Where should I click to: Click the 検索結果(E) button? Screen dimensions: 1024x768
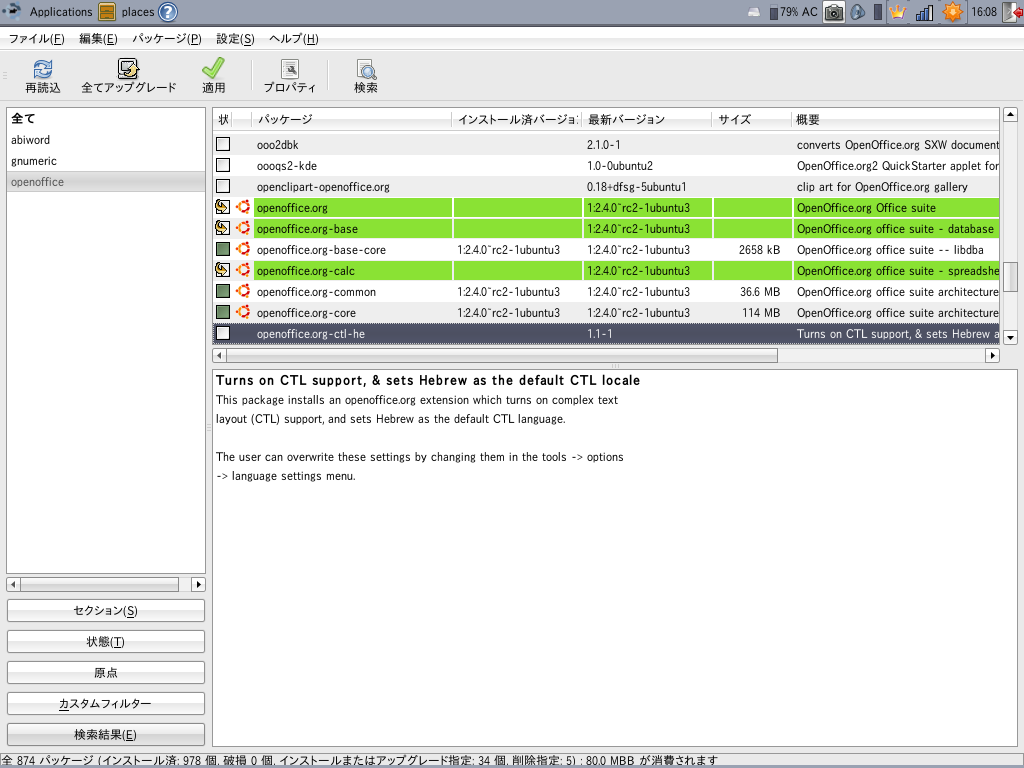pyautogui.click(x=106, y=735)
